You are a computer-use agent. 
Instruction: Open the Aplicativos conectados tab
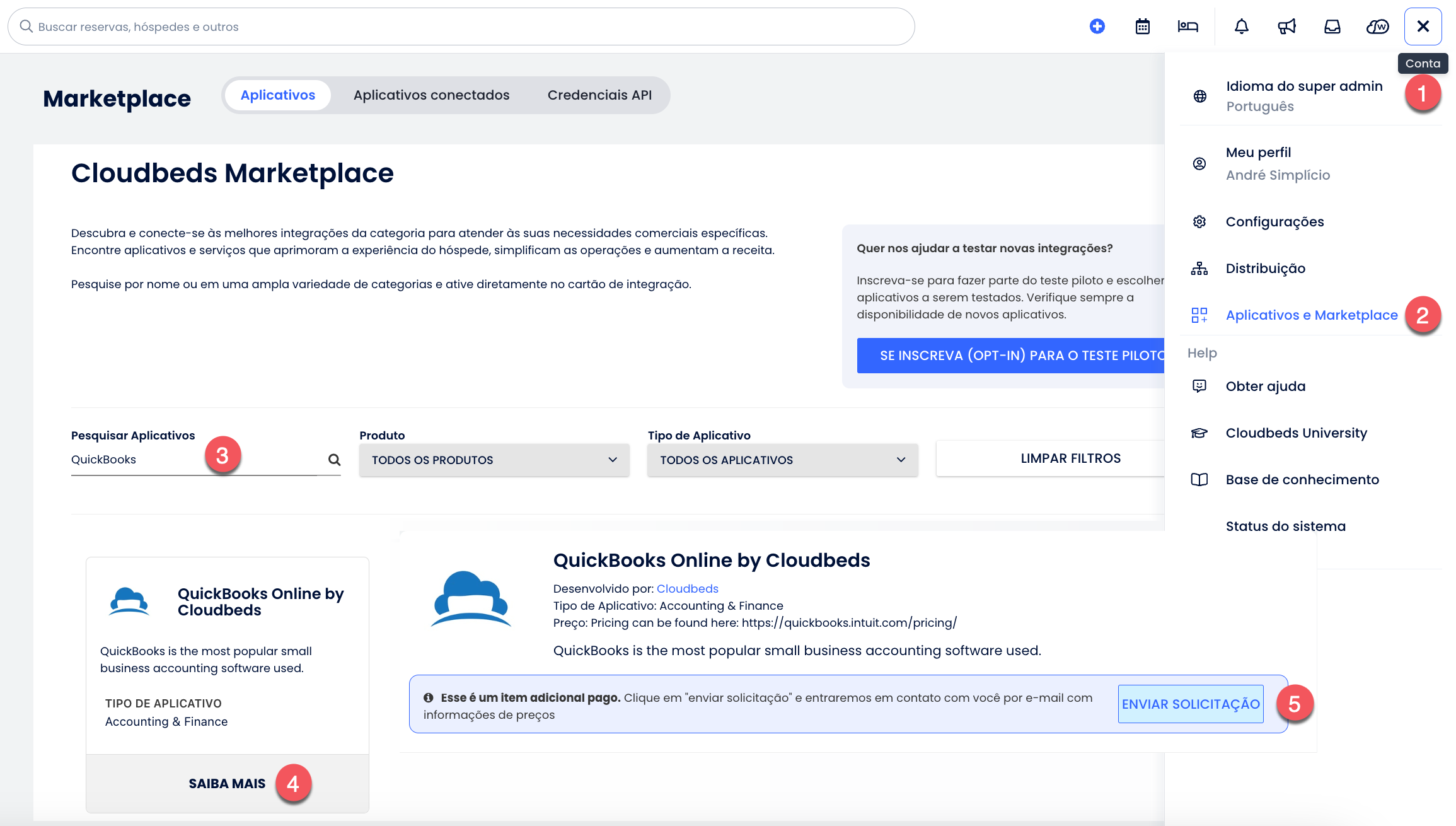(432, 95)
